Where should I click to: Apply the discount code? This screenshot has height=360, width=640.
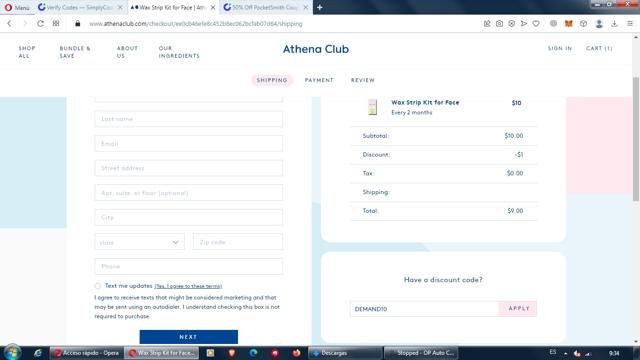click(x=518, y=309)
